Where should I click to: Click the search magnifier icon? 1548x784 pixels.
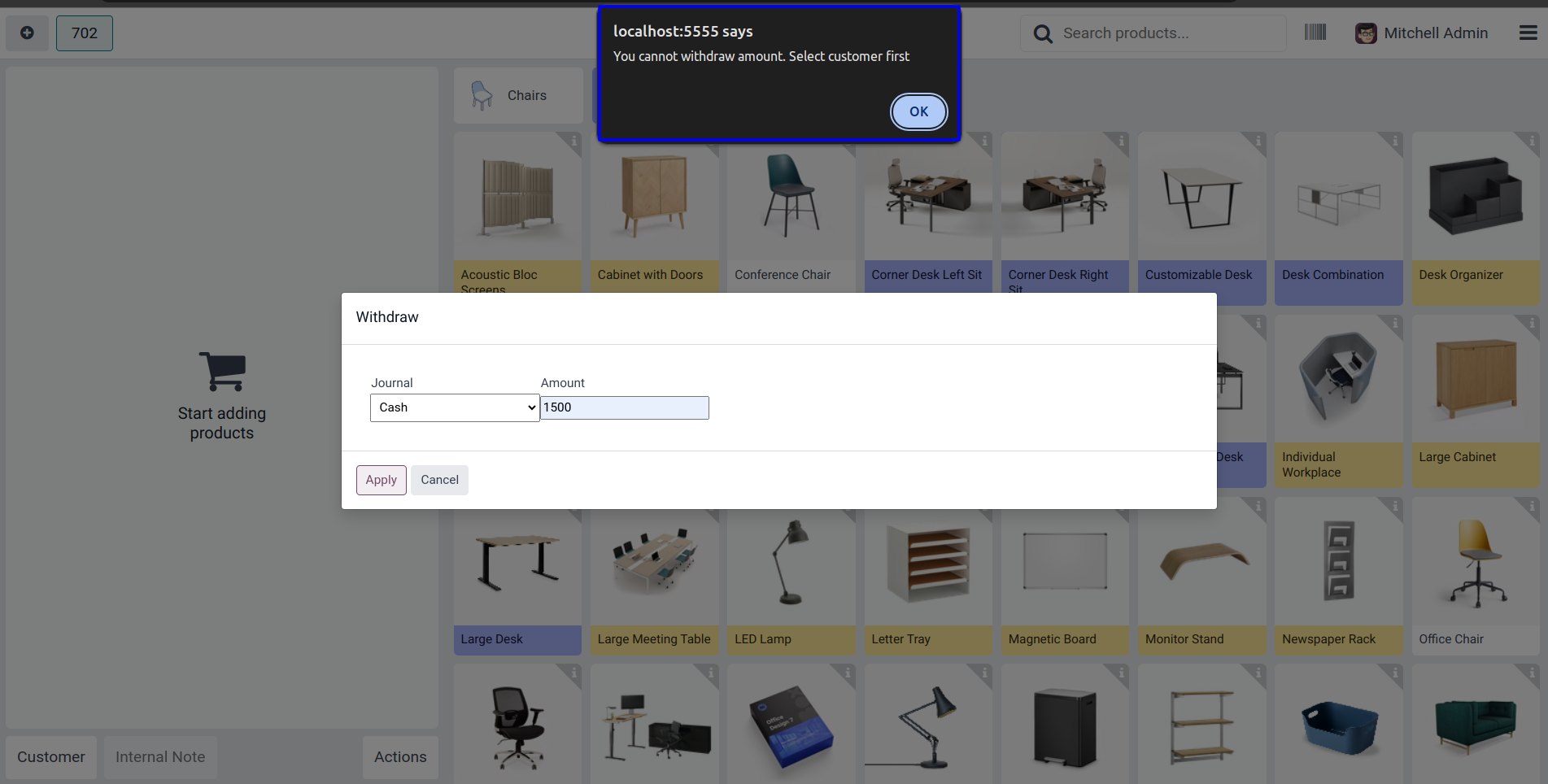pyautogui.click(x=1042, y=34)
